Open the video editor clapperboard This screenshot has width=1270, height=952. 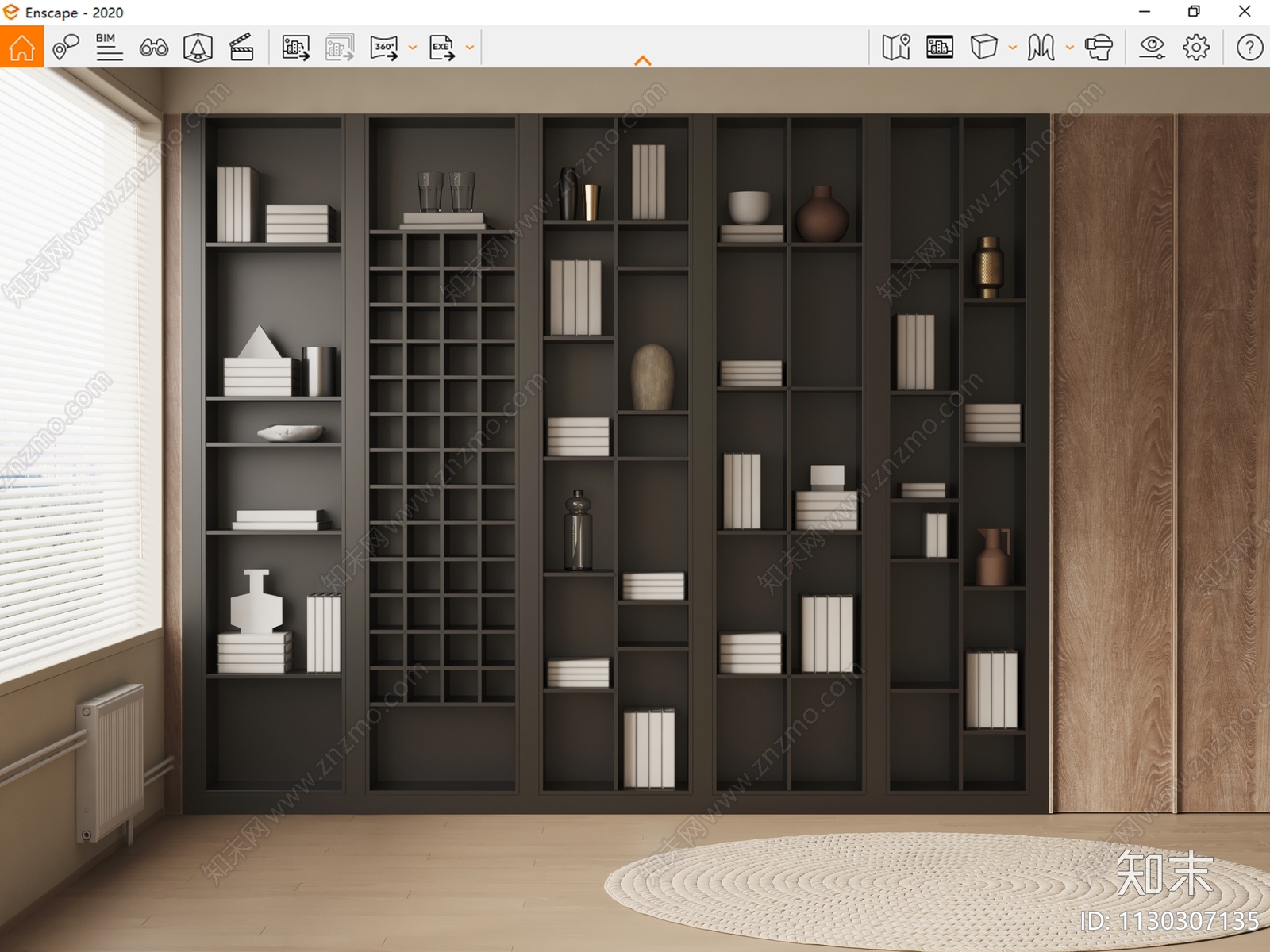tap(241, 48)
